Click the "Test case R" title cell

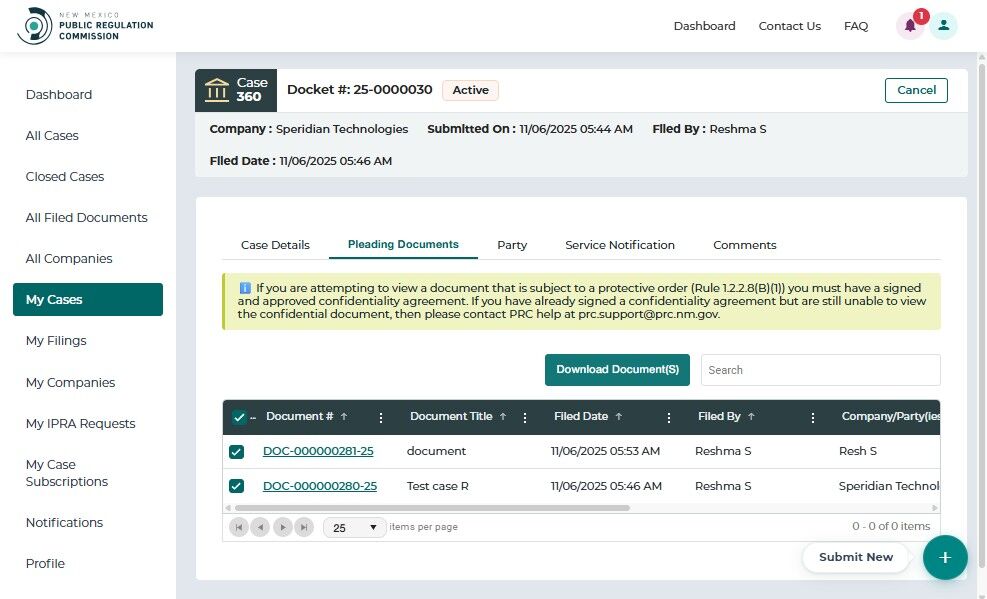[x=437, y=486]
